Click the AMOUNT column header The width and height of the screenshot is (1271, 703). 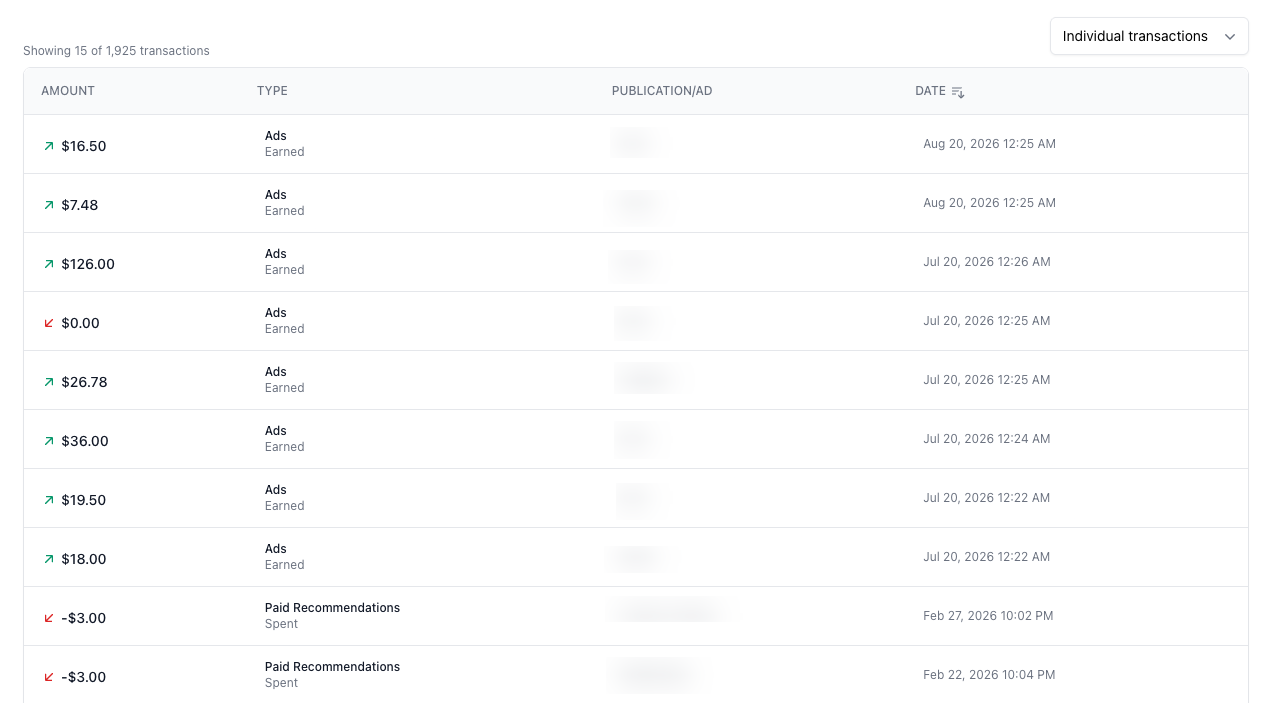coord(68,91)
